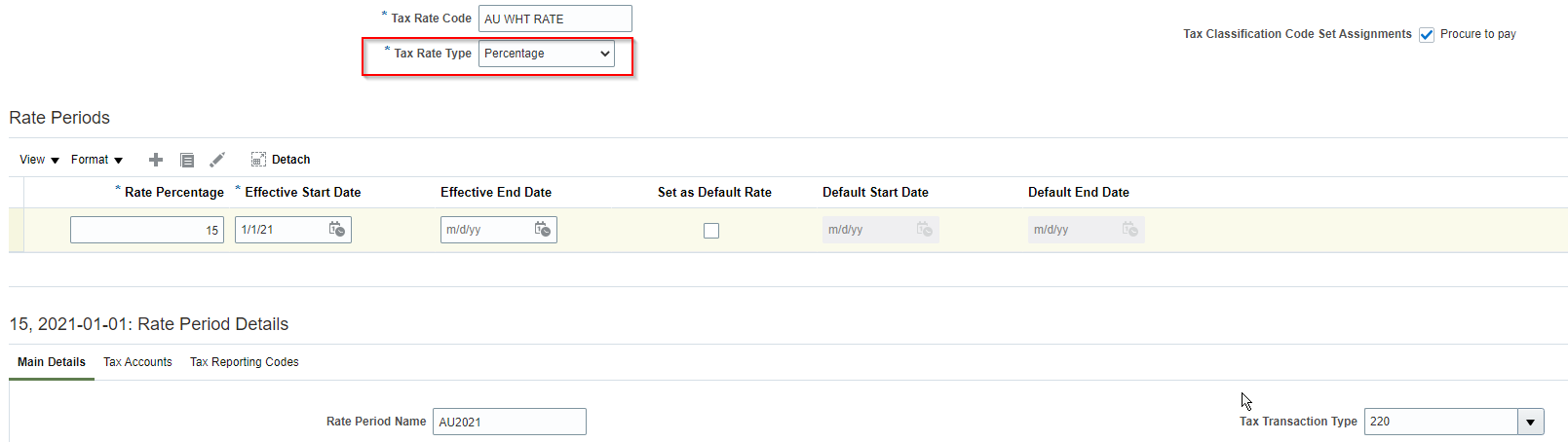The height and width of the screenshot is (442, 1568).
Task: Check the Set as Default Rate checkbox
Action: (x=711, y=231)
